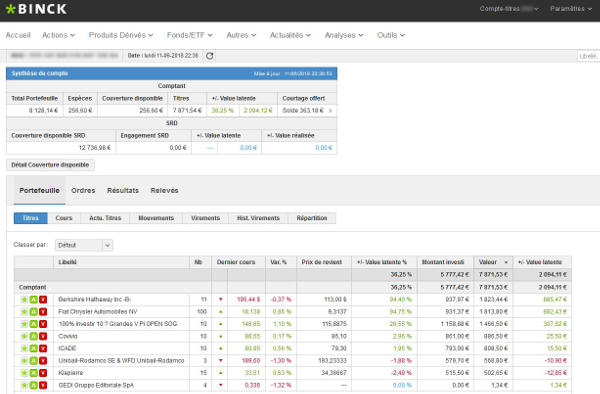Open Berkshire Hathaway Inc -B- security
Image resolution: width=600 pixels, height=394 pixels.
point(95,300)
